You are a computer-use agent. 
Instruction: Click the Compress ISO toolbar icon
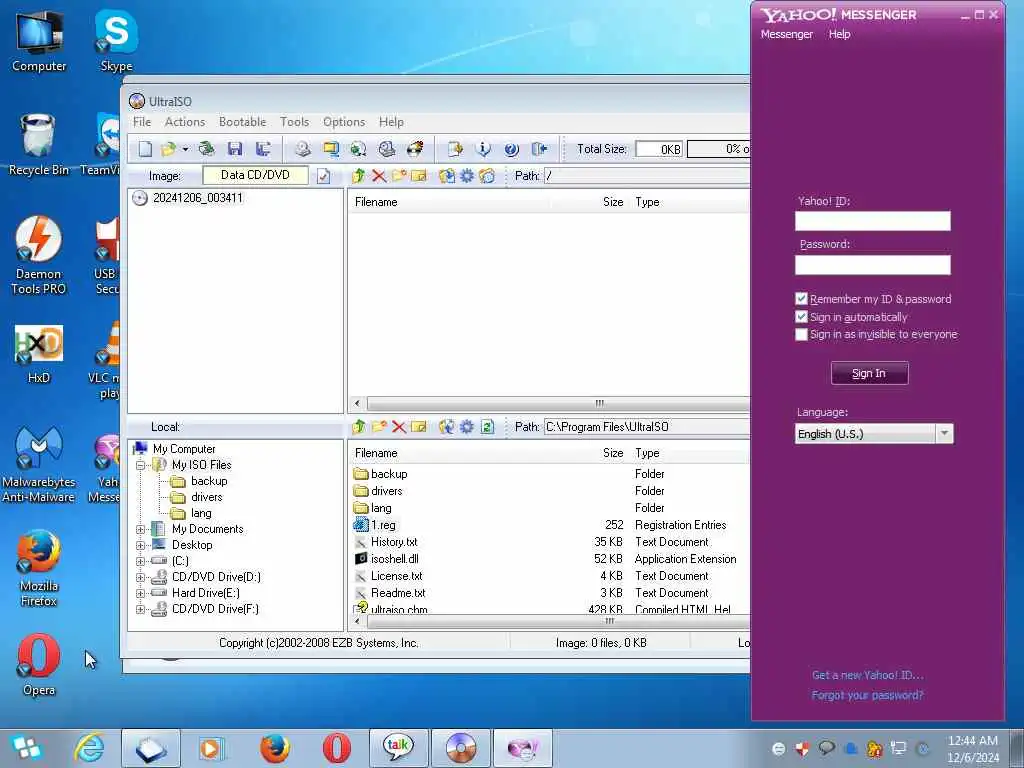[331, 149]
